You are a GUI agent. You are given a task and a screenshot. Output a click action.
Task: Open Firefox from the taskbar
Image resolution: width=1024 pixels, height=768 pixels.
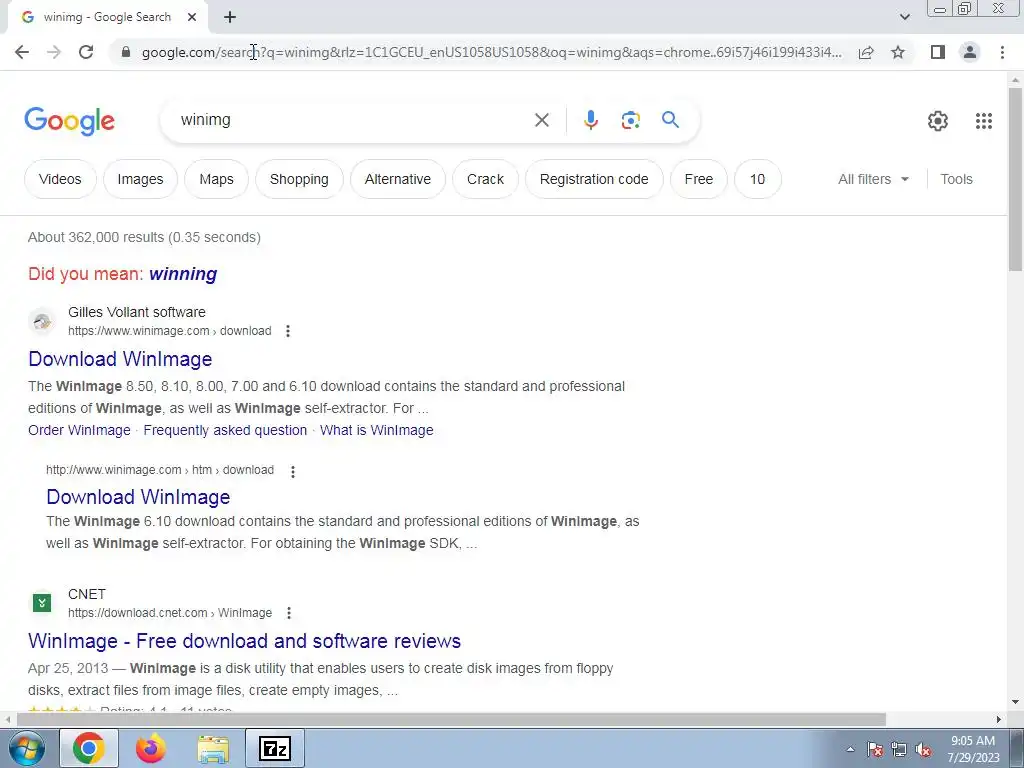[x=151, y=748]
